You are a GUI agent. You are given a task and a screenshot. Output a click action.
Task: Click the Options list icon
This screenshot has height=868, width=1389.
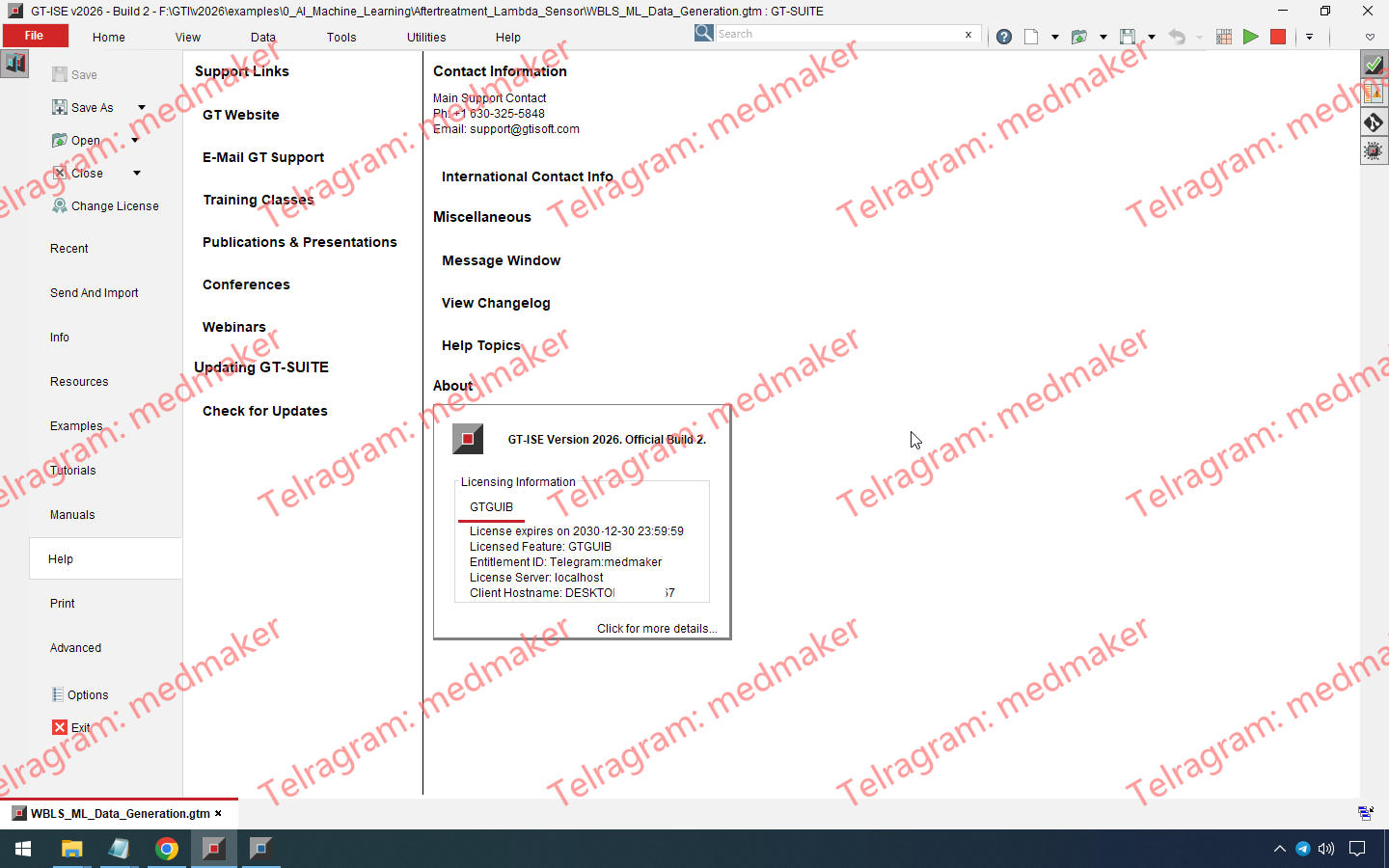click(x=58, y=694)
